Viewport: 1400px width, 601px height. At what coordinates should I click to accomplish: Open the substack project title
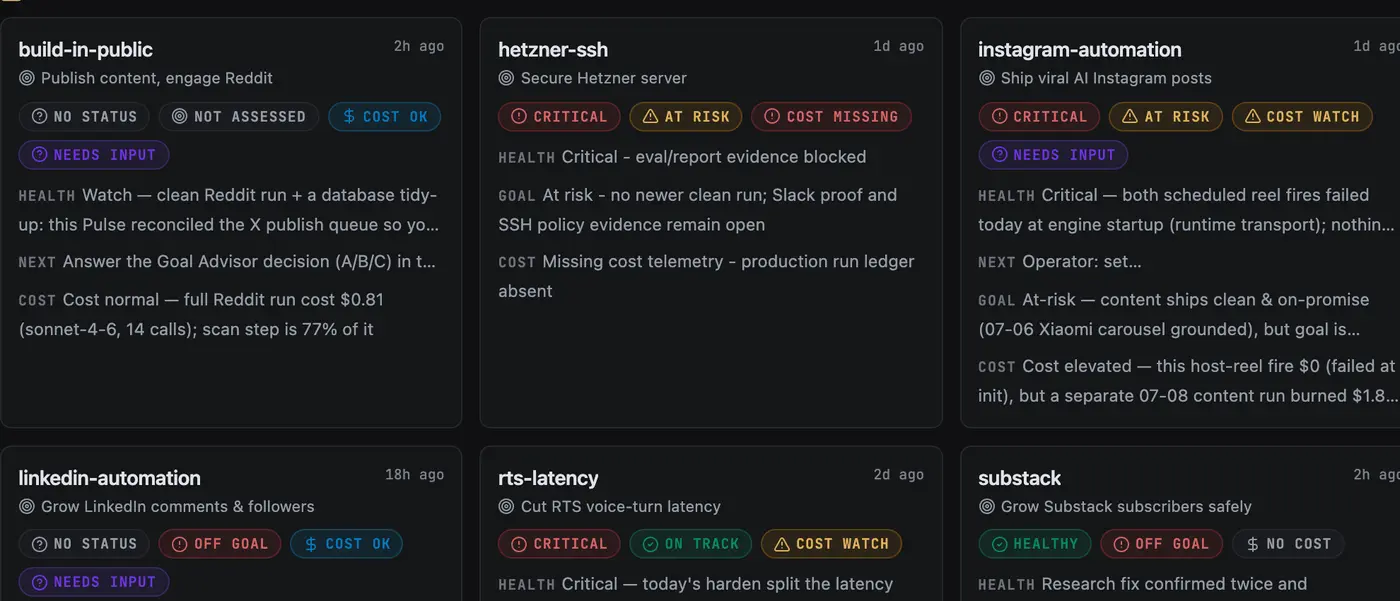coord(1019,477)
